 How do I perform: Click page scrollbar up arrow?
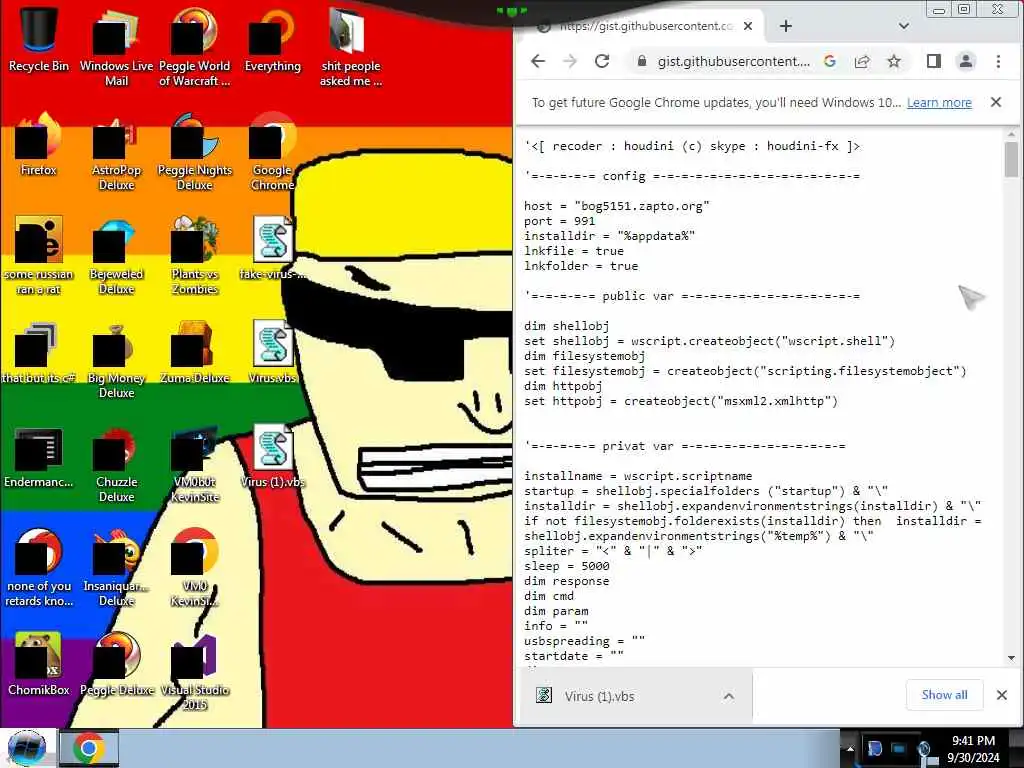click(1012, 135)
